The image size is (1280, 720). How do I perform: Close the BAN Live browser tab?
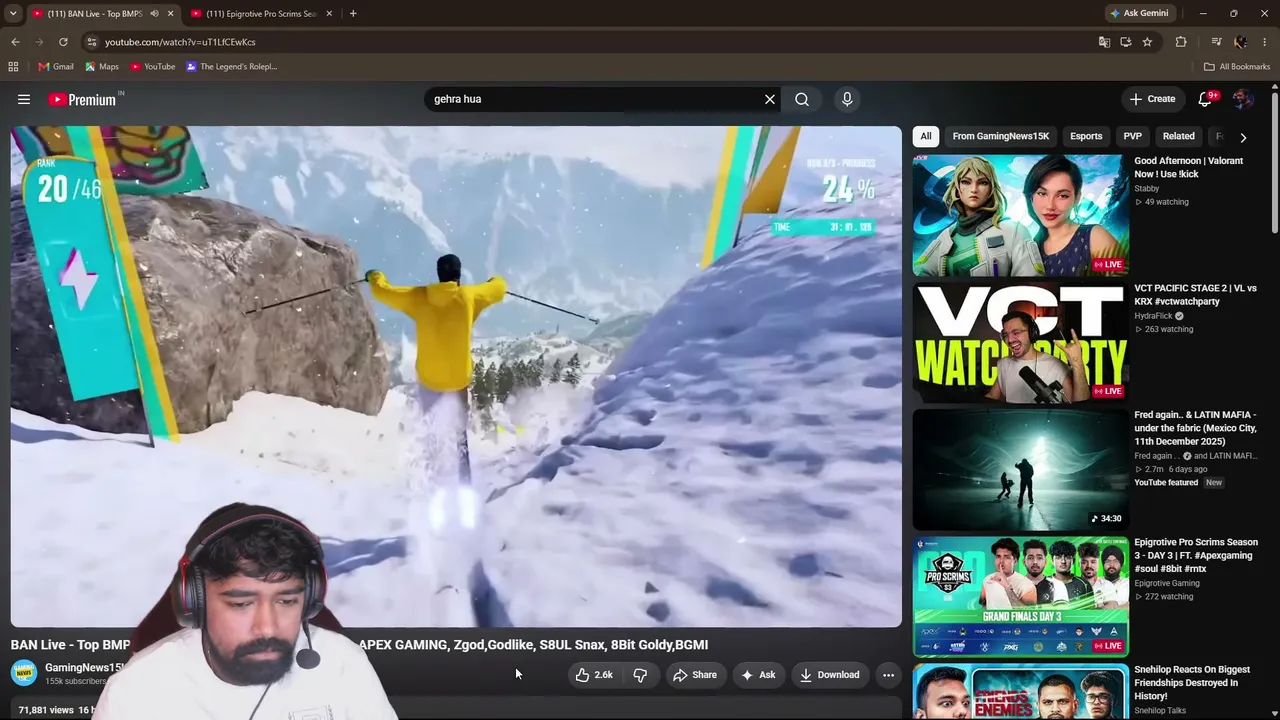170,14
